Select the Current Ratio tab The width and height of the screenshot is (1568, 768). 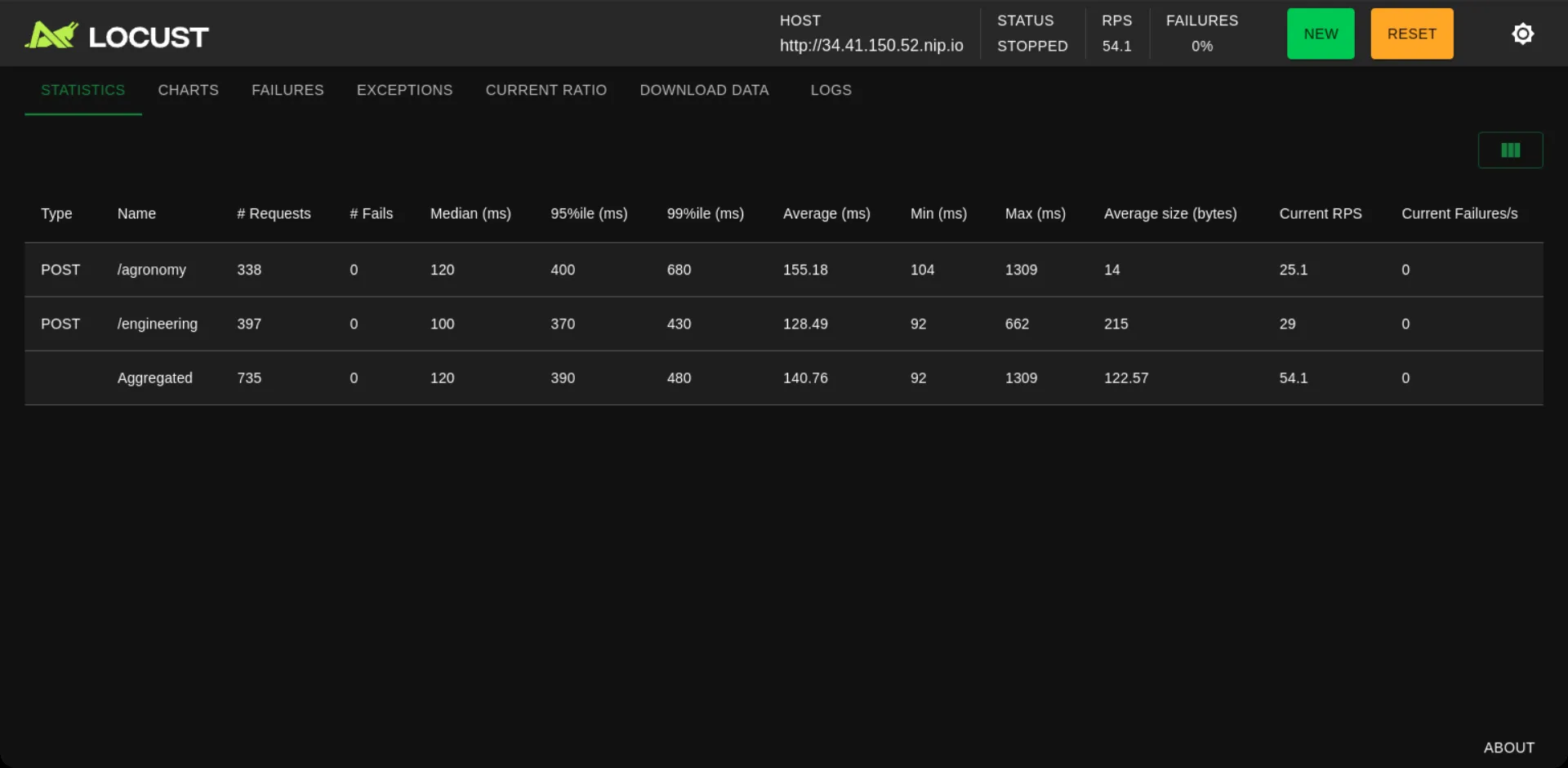click(546, 90)
